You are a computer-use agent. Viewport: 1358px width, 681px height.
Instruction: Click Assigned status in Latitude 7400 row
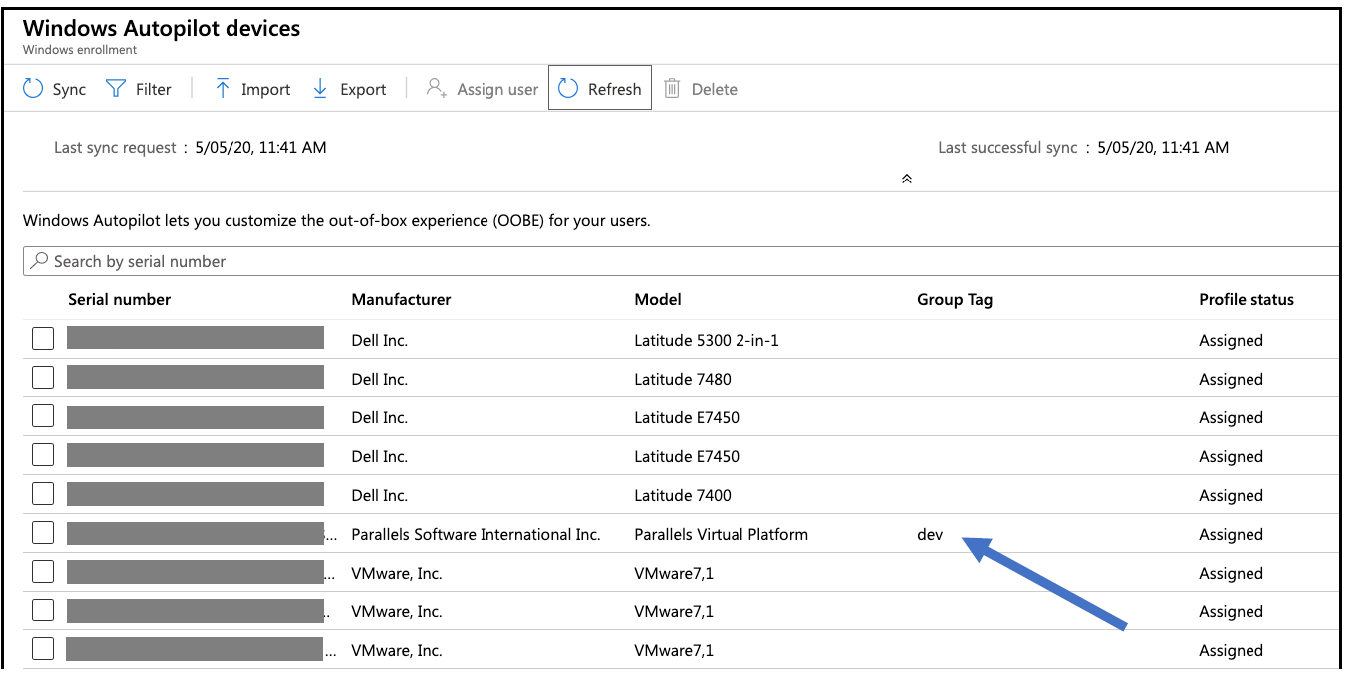pyautogui.click(x=1231, y=496)
